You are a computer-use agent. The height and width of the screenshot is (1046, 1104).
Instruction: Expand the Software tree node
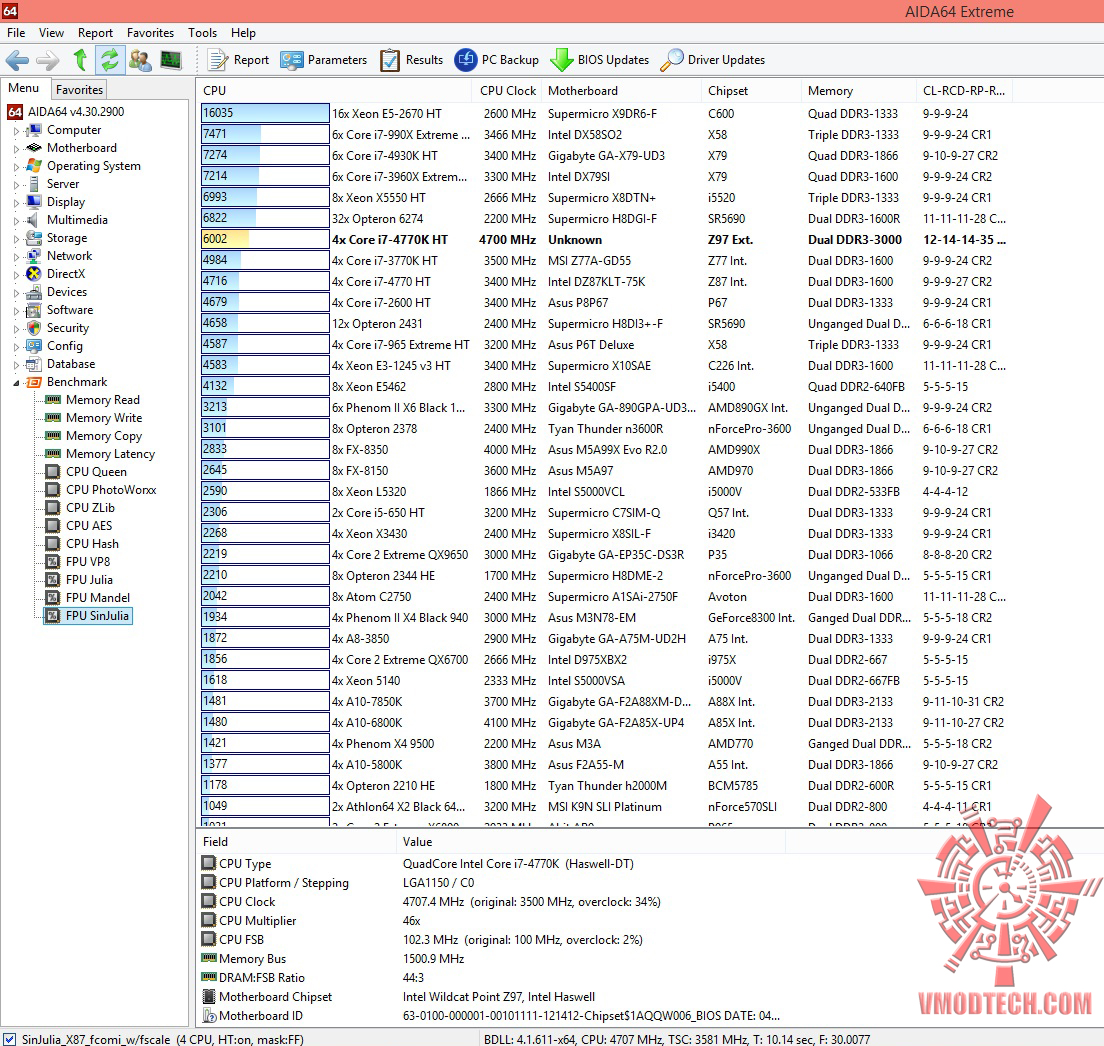point(16,310)
